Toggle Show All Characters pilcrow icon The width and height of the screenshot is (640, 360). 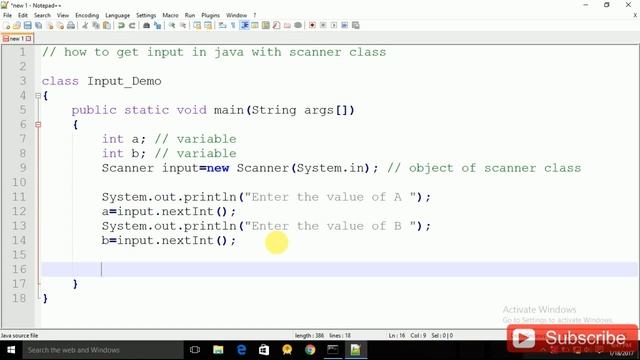(x=233, y=25)
